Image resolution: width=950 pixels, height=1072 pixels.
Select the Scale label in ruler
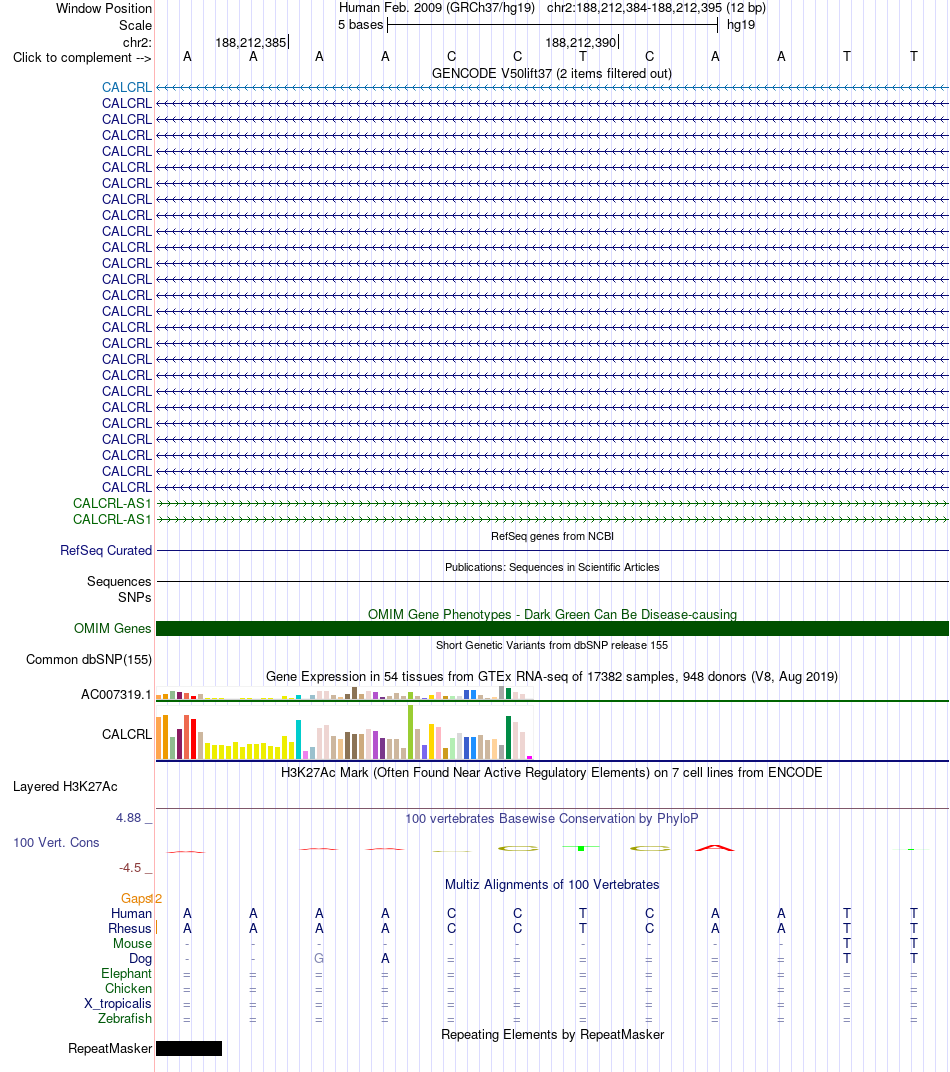click(135, 25)
